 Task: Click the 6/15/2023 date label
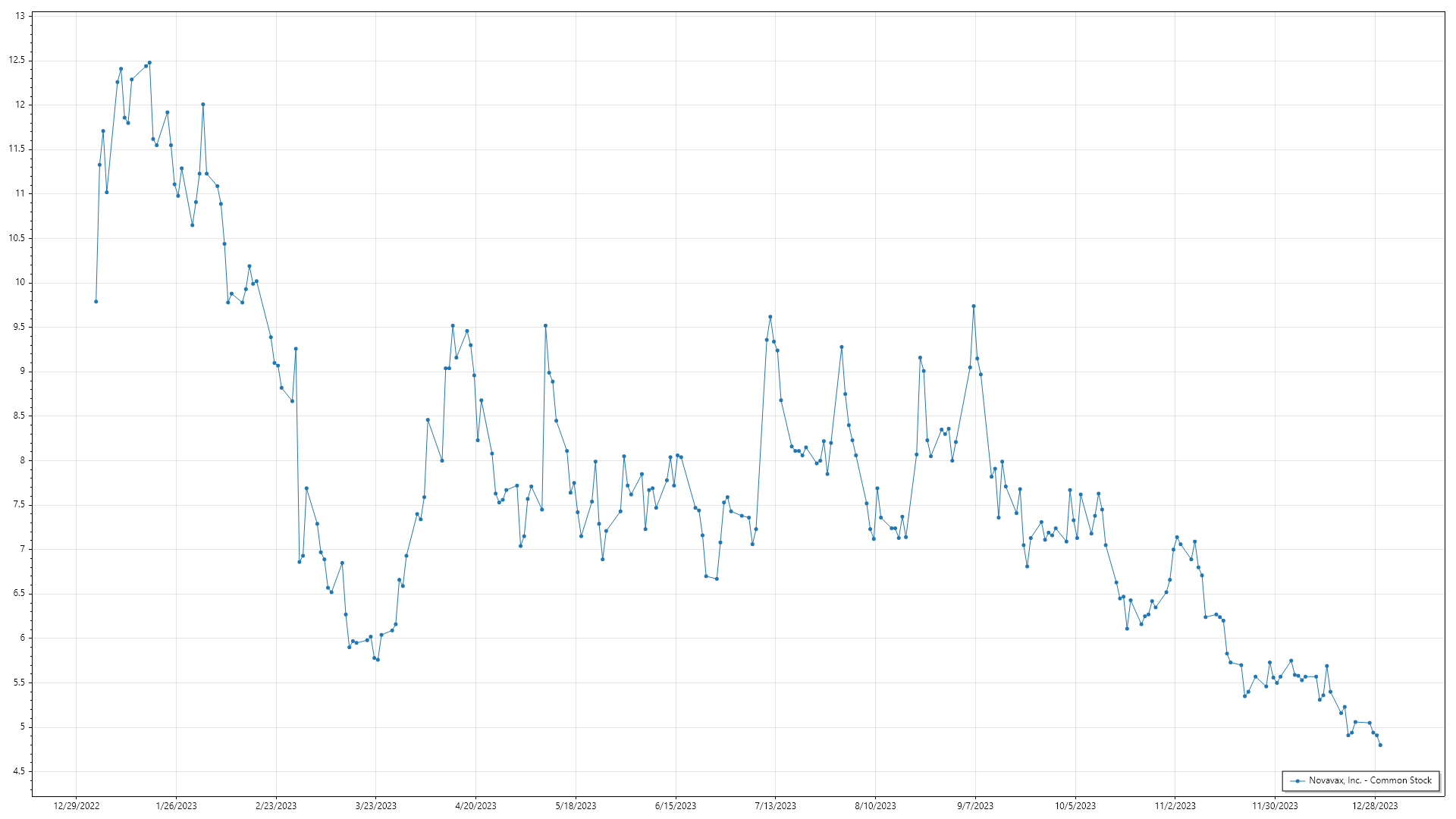coord(676,806)
